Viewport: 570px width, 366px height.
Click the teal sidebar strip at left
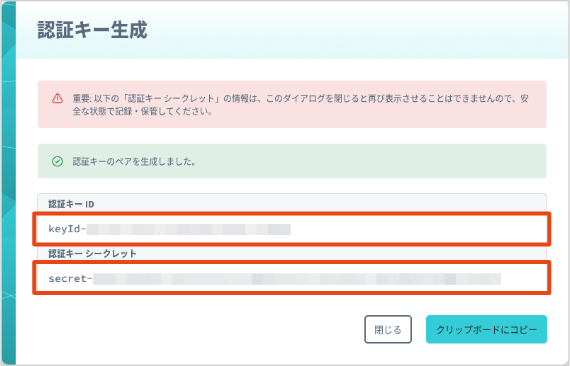click(8, 183)
